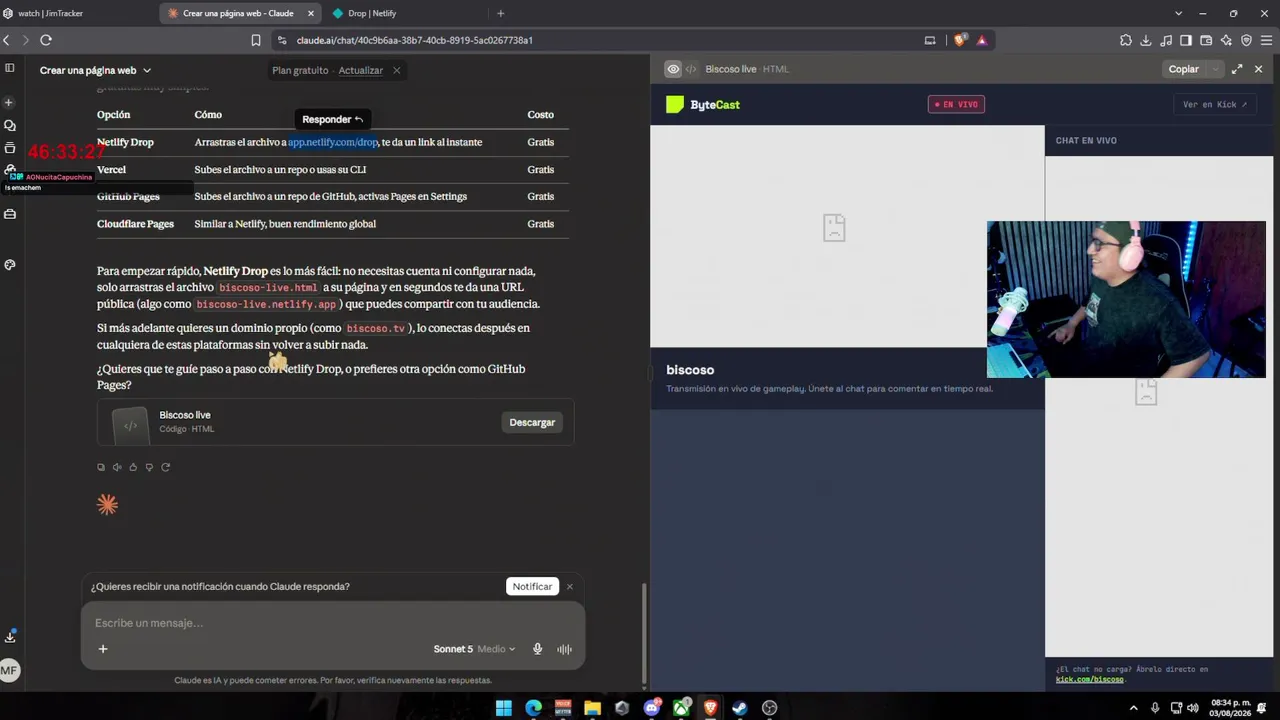1280x720 pixels.
Task: Bookmark this page with the bookmark icon
Action: (256, 40)
